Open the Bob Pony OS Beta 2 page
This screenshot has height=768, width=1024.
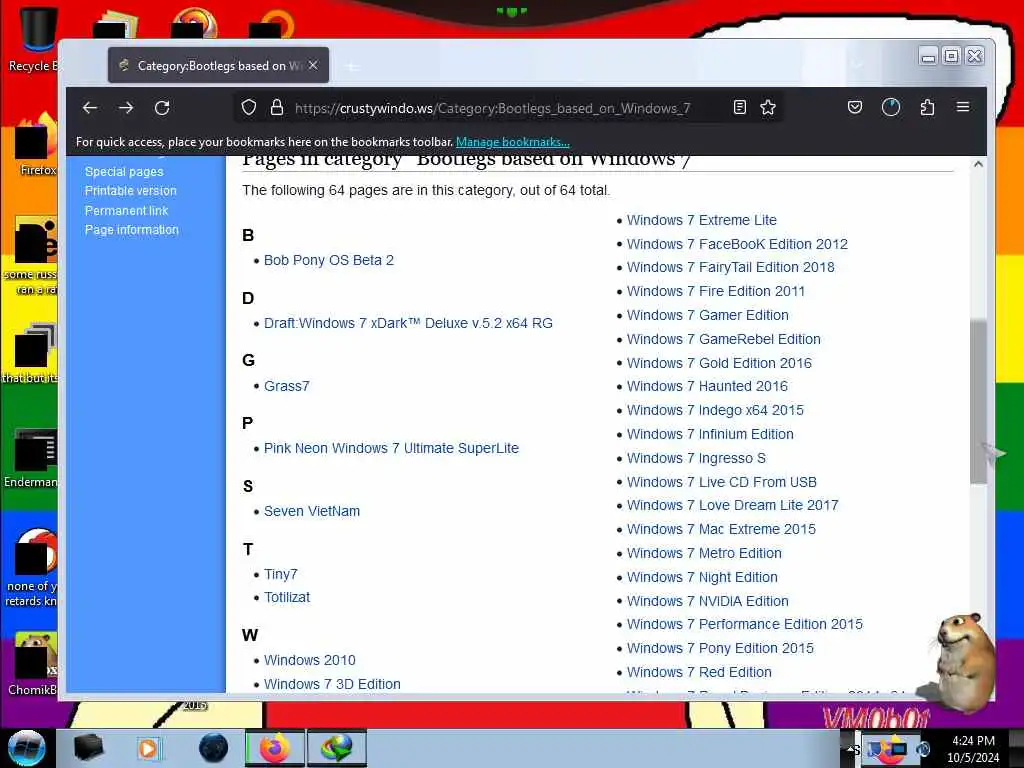(328, 260)
